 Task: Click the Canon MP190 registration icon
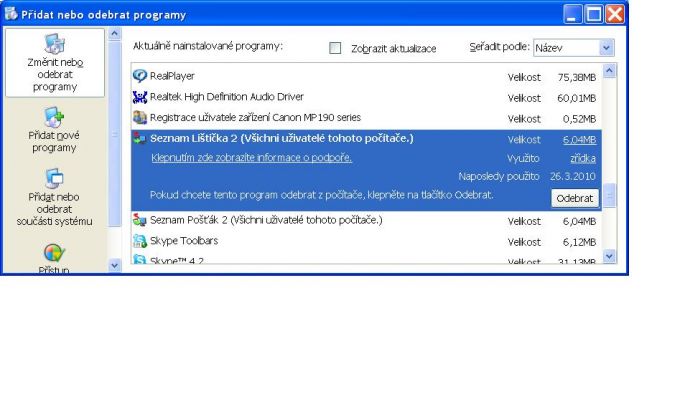tap(140, 118)
